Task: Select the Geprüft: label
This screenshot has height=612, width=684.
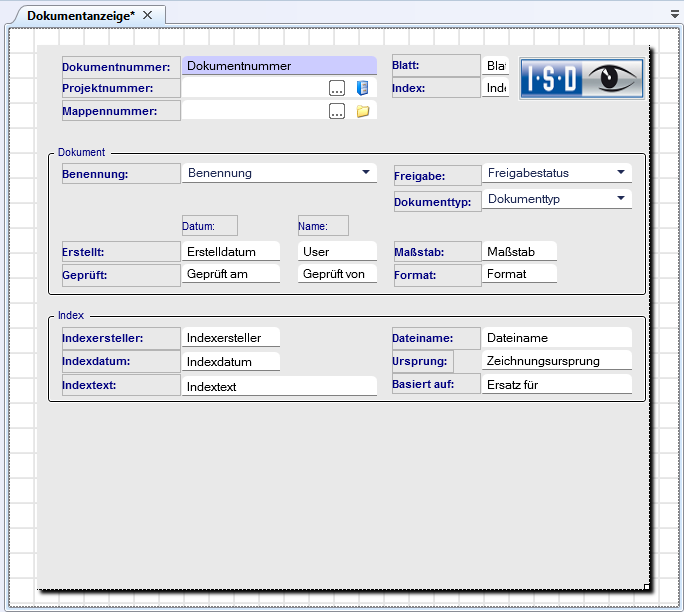Action: click(x=121, y=275)
